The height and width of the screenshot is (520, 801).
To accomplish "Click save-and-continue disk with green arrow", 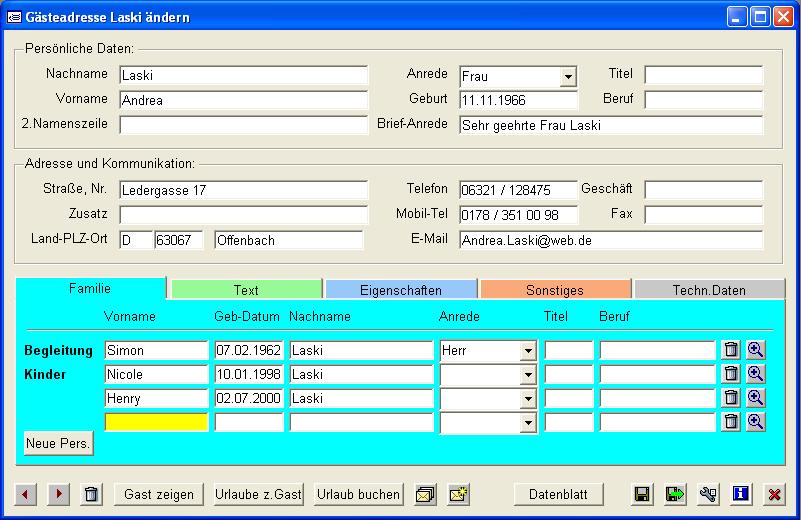I will 675,494.
